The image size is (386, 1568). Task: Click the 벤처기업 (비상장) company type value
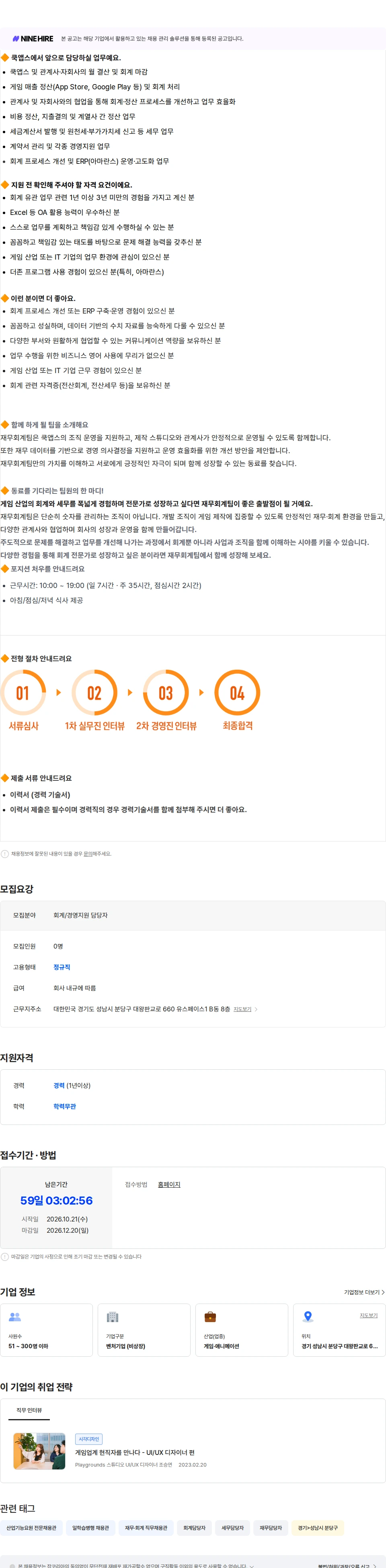tap(126, 1346)
